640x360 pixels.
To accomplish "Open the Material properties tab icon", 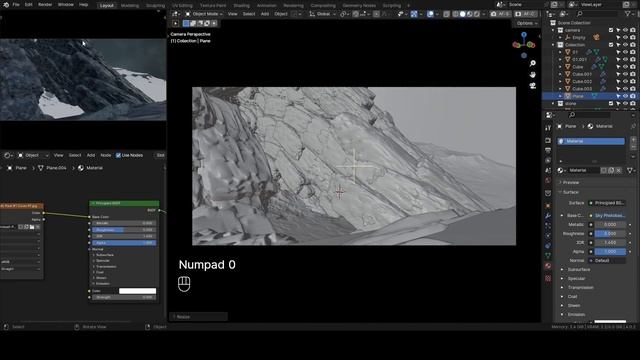I will point(548,266).
